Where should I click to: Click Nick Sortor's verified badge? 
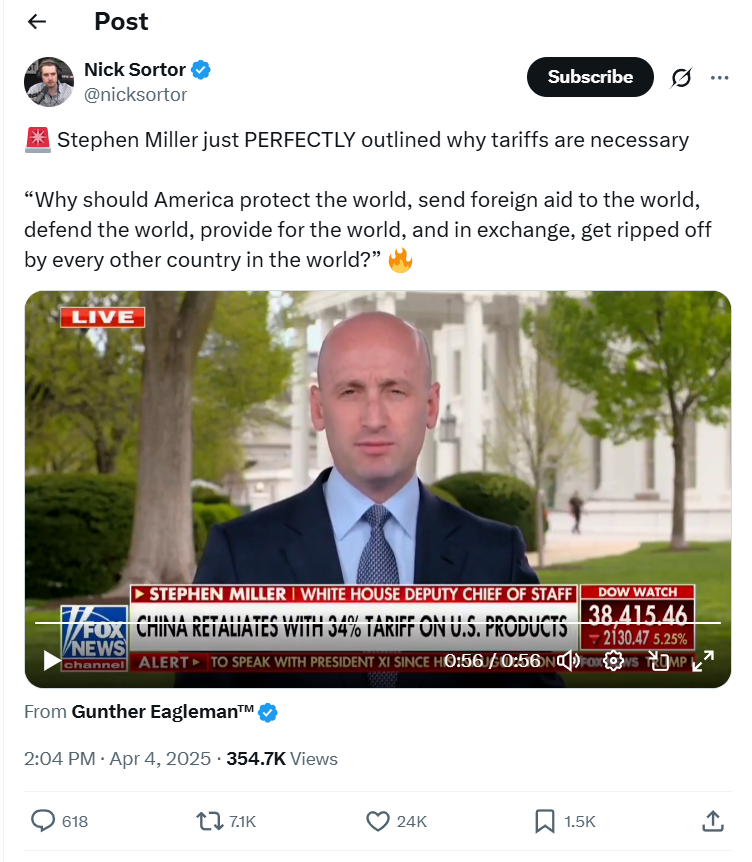(201, 70)
